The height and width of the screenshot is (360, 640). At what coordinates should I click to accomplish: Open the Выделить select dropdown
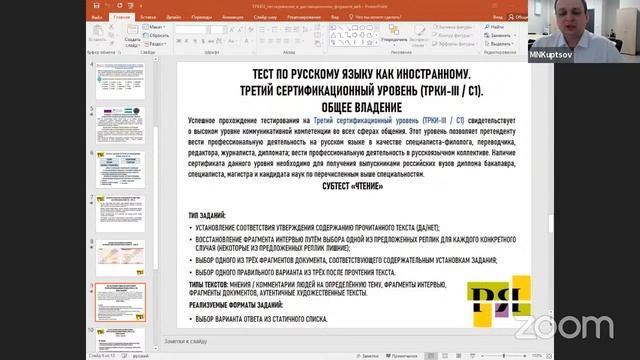pos(500,44)
